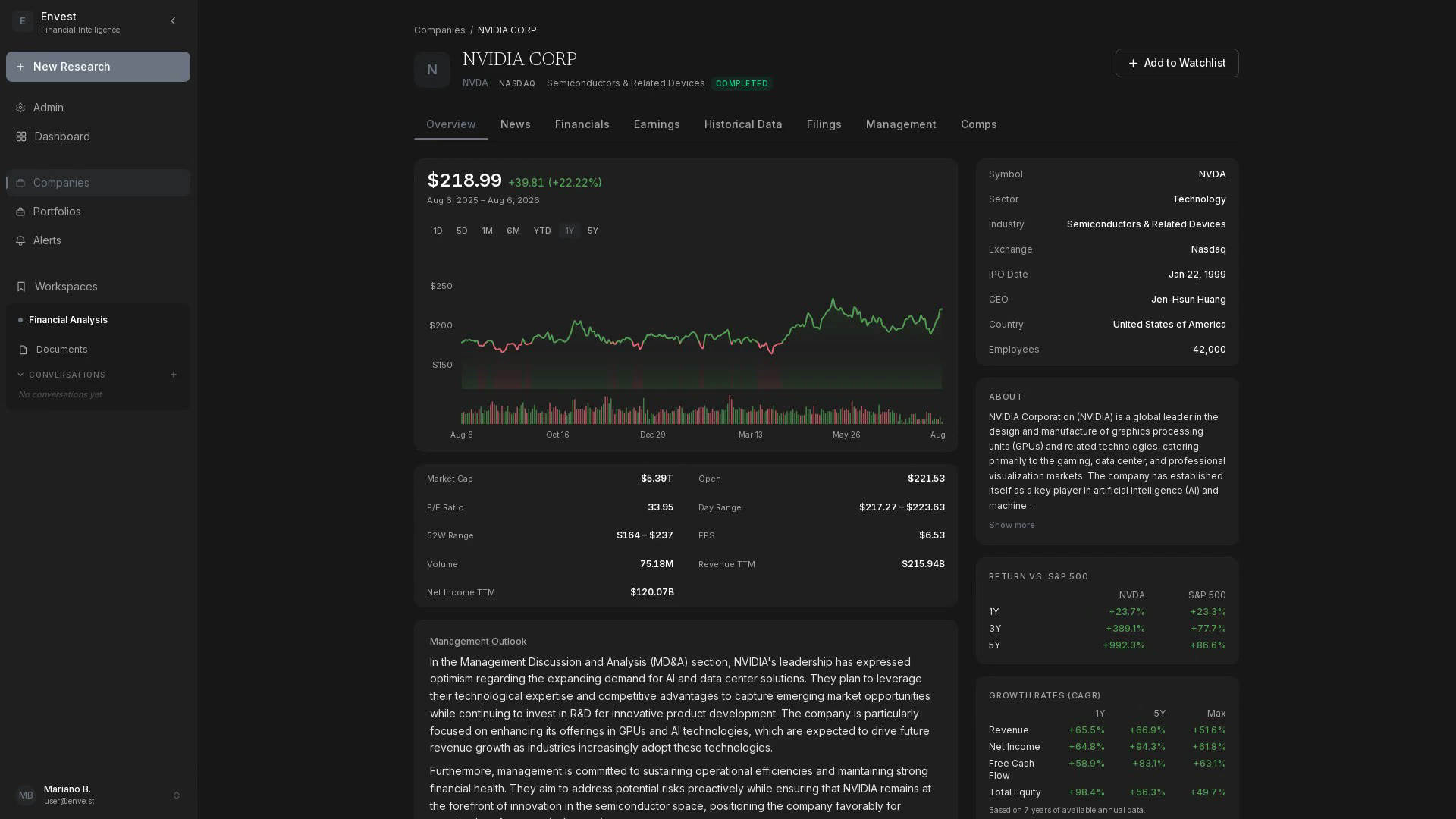Open the user account switcher arrows
Viewport: 1456px width, 819px height.
coord(177,795)
